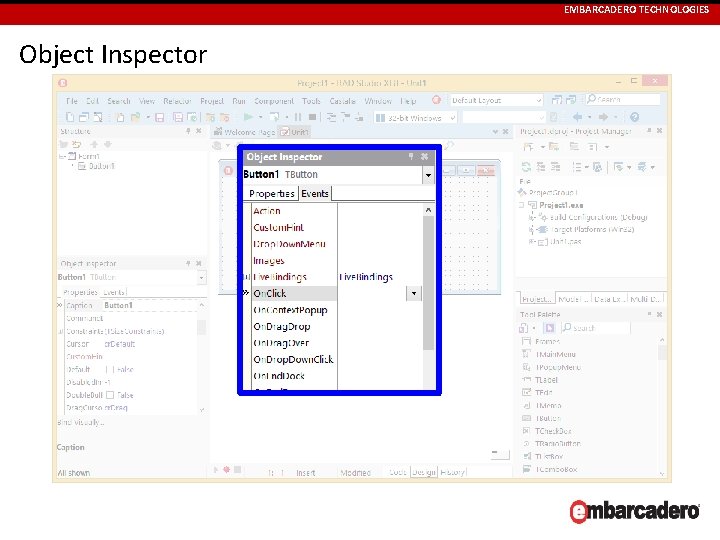This screenshot has height=540, width=720.
Task: Click the Move Down arrow in Structure pane
Action: click(x=108, y=144)
